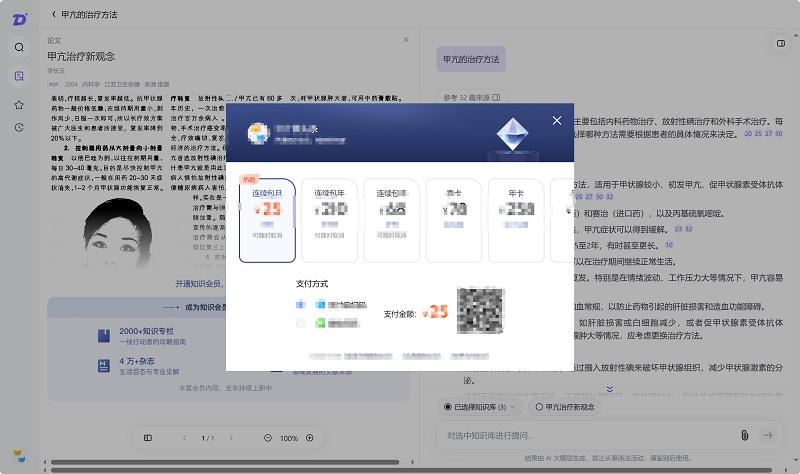800x474 pixels.
Task: Click the 对选中知识库进行提问 input field
Action: pyautogui.click(x=587, y=435)
